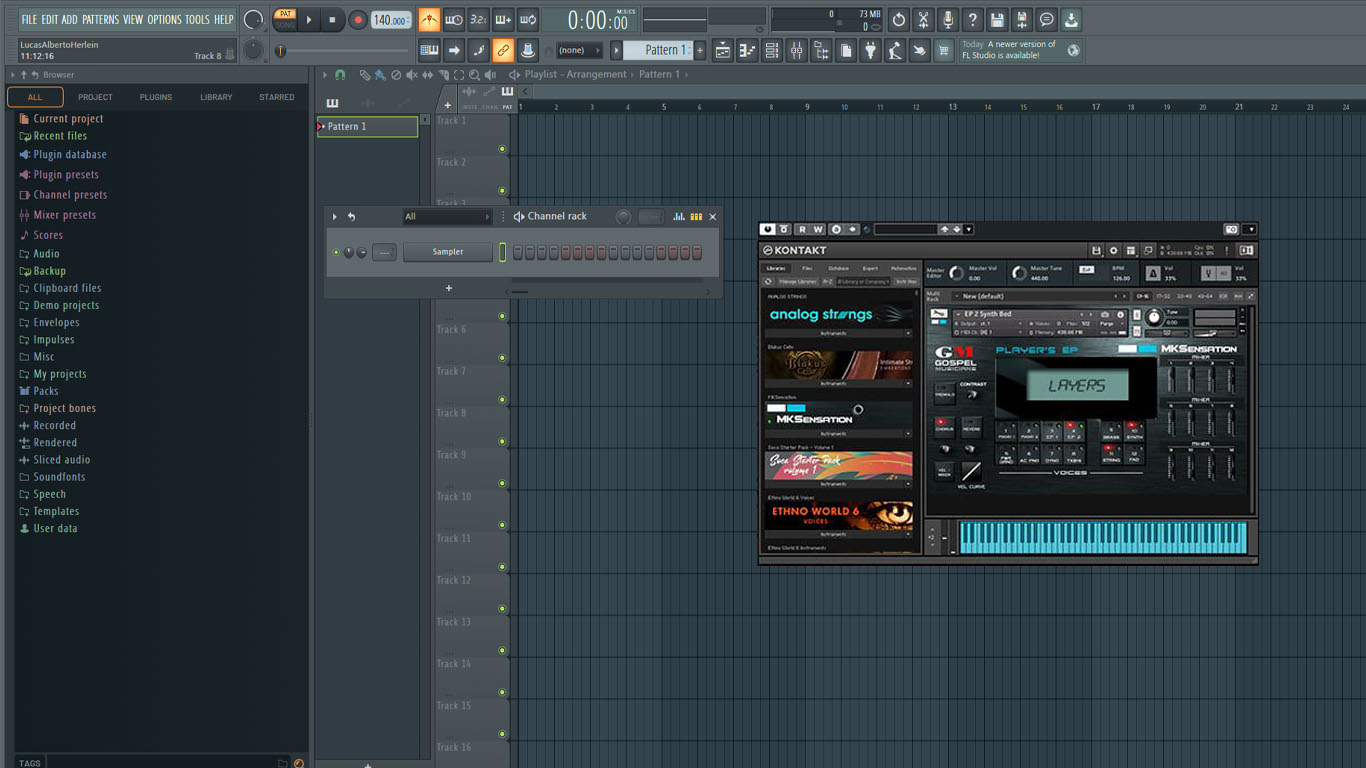Open the mixer view icon
Image resolution: width=1366 pixels, height=768 pixels.
[x=796, y=50]
